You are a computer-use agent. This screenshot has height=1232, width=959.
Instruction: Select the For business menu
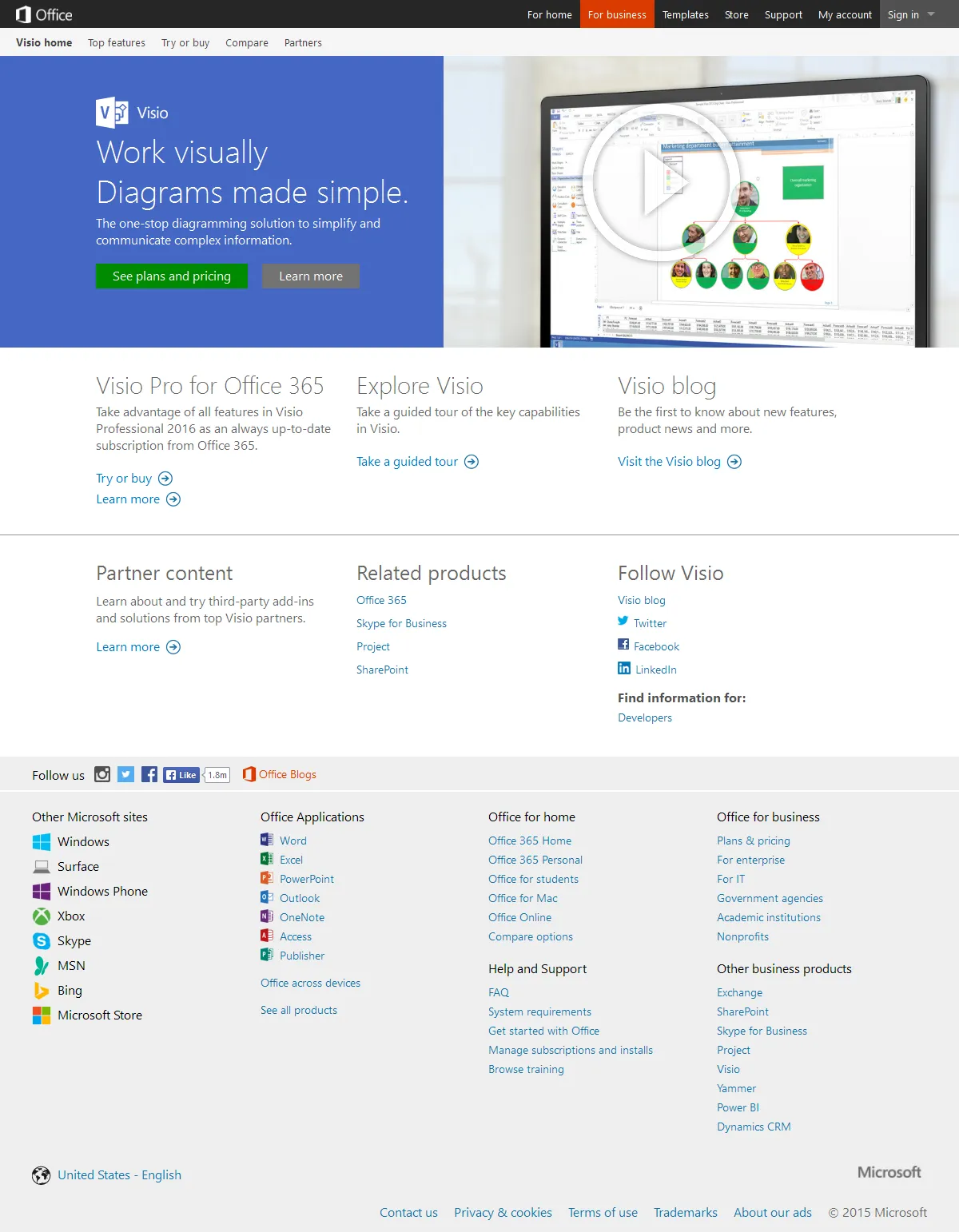coord(617,14)
